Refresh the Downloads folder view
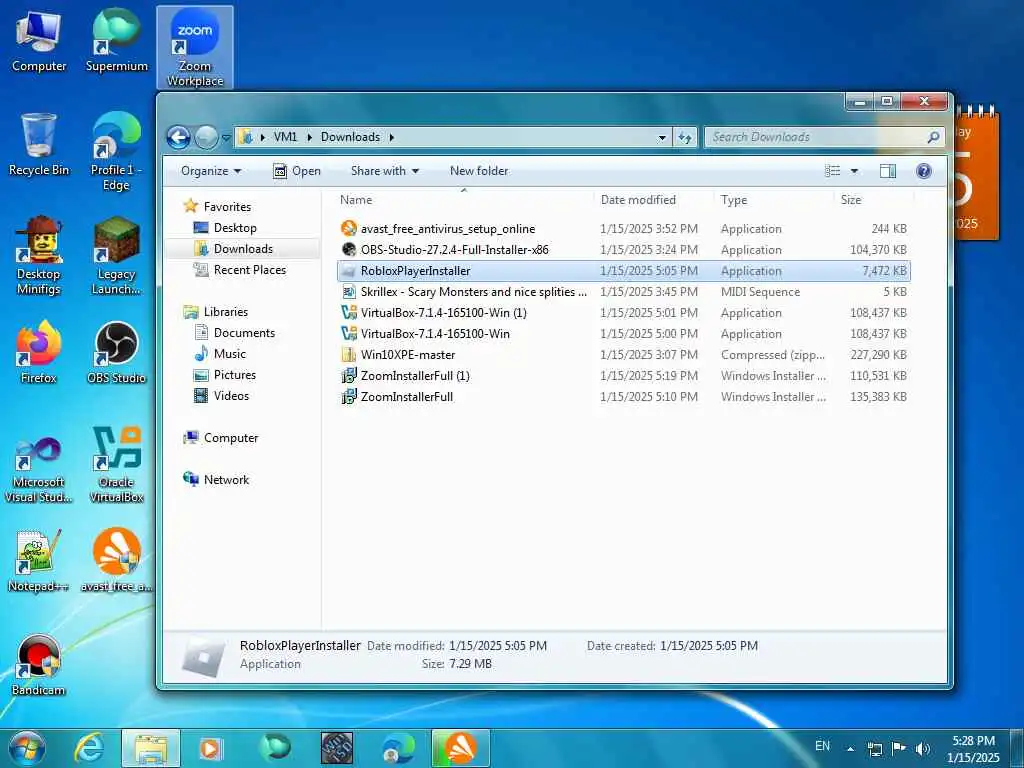Viewport: 1024px width, 768px height. click(684, 137)
